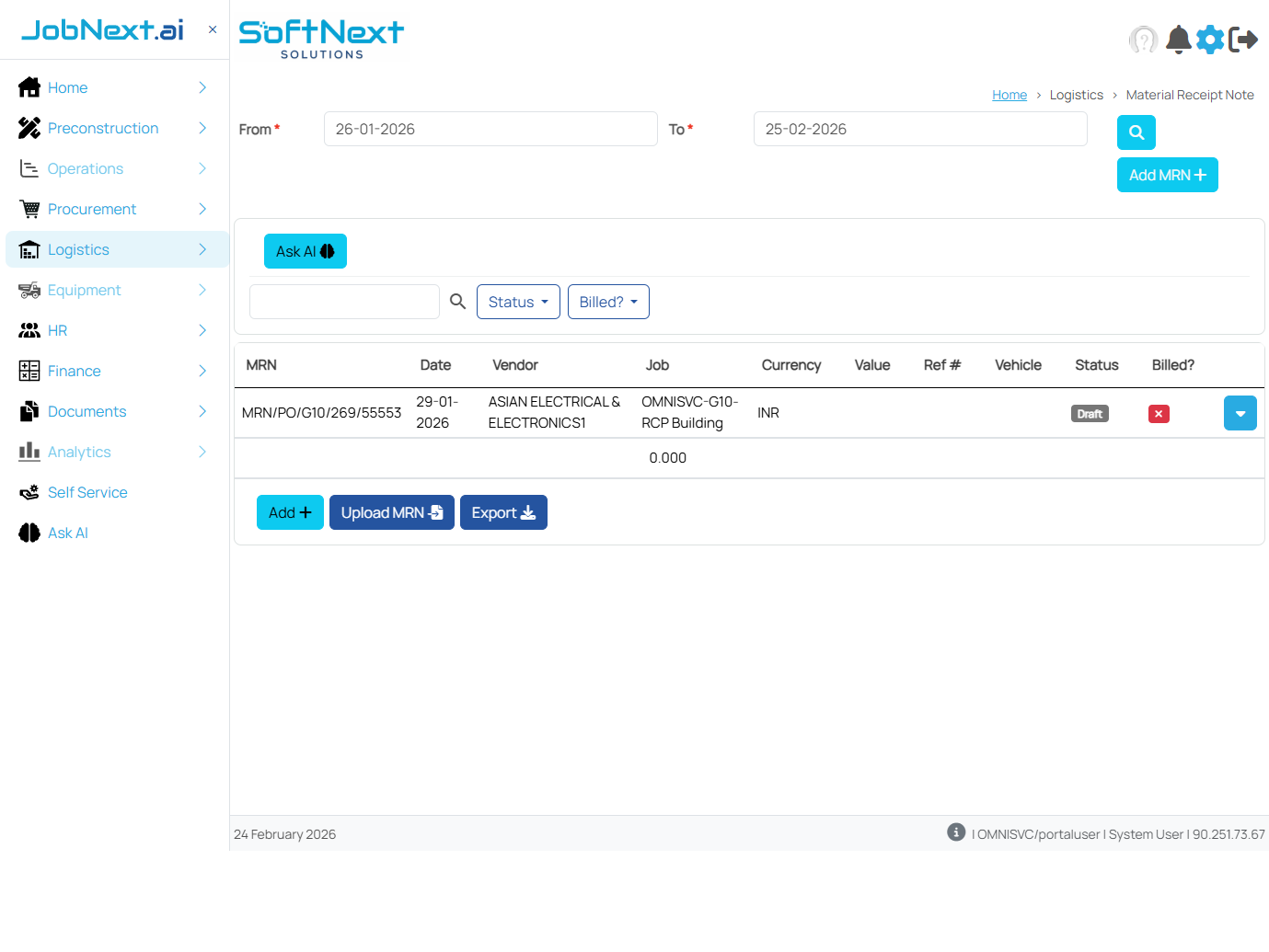1269x952 pixels.
Task: Click the red Billed X indicator
Action: point(1159,414)
